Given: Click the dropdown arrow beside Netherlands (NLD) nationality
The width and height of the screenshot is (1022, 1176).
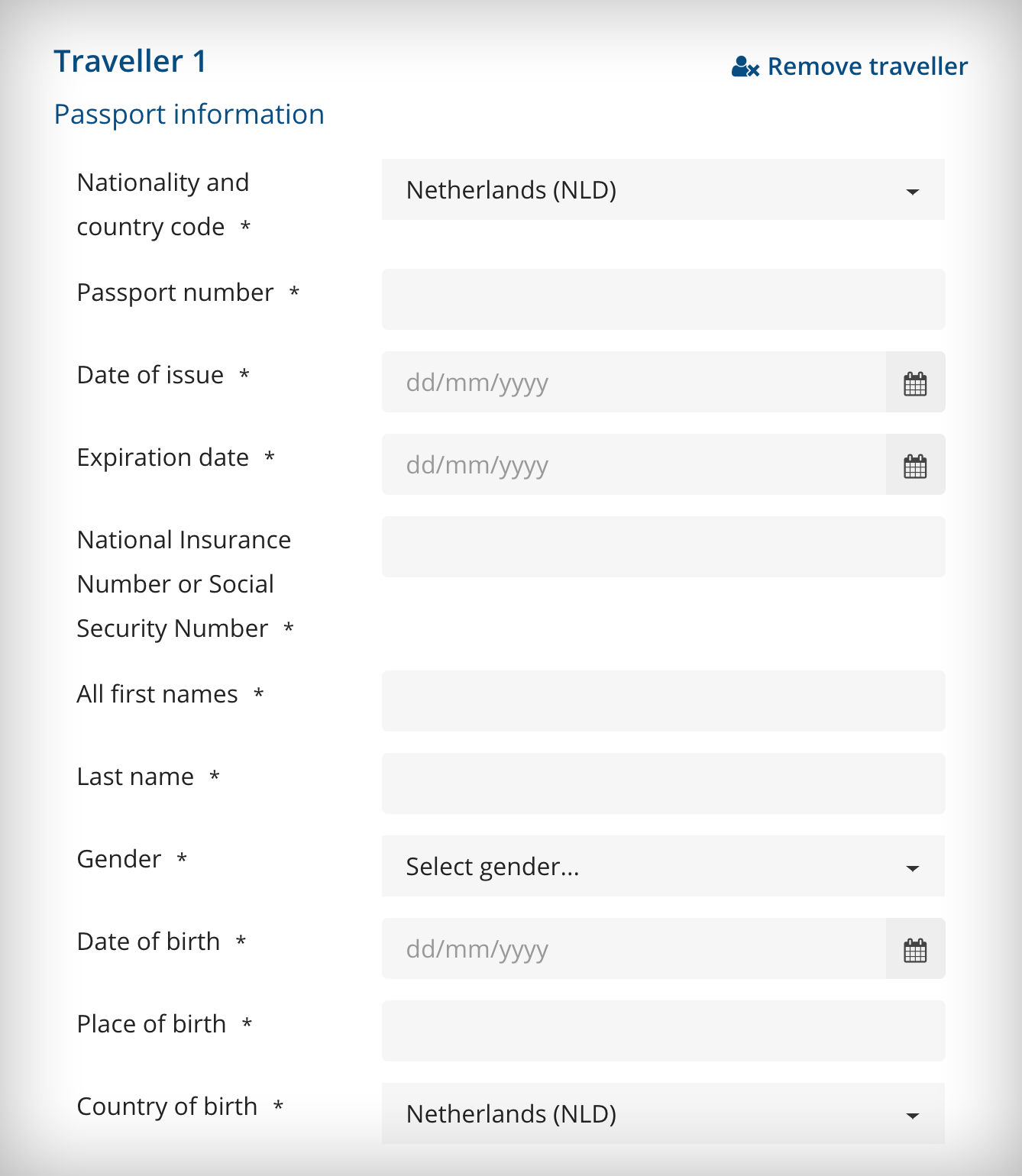Looking at the screenshot, I should [x=914, y=192].
